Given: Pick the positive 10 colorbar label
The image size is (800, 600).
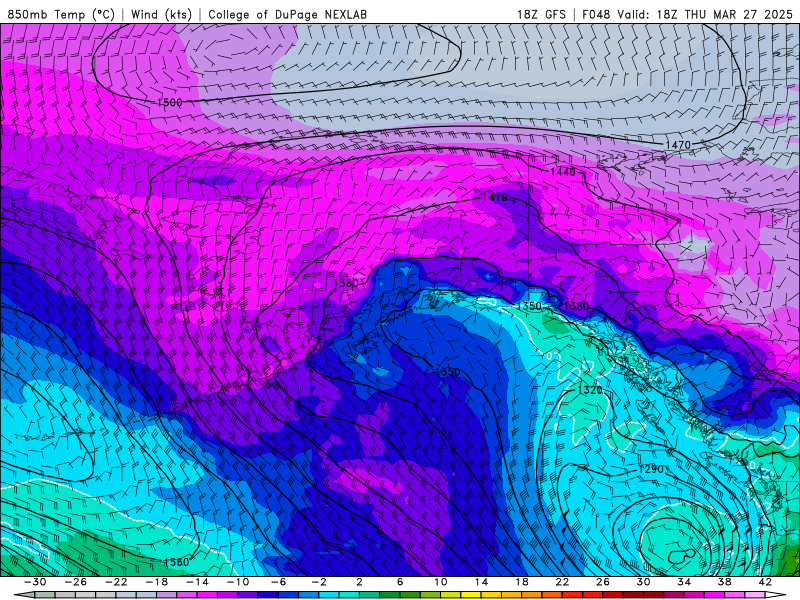Looking at the screenshot, I should pos(441,582).
